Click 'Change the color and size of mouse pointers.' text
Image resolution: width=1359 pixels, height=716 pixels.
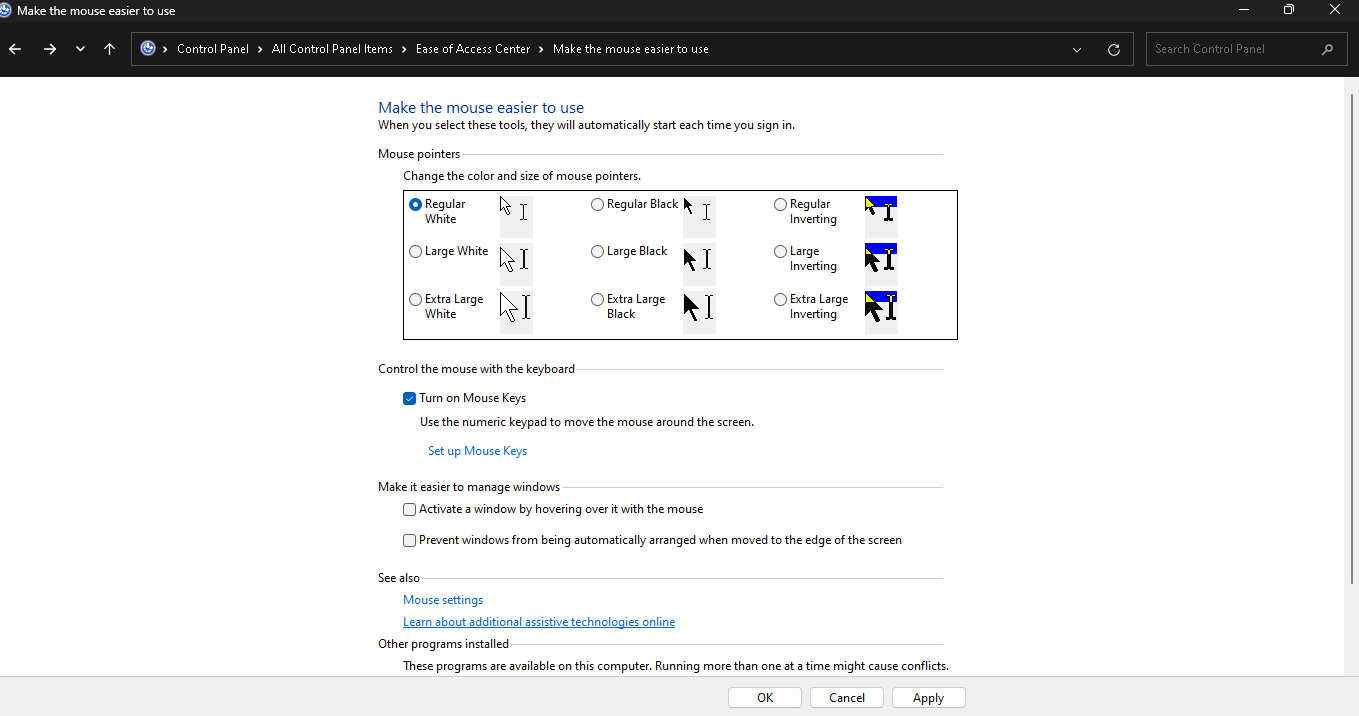522,176
